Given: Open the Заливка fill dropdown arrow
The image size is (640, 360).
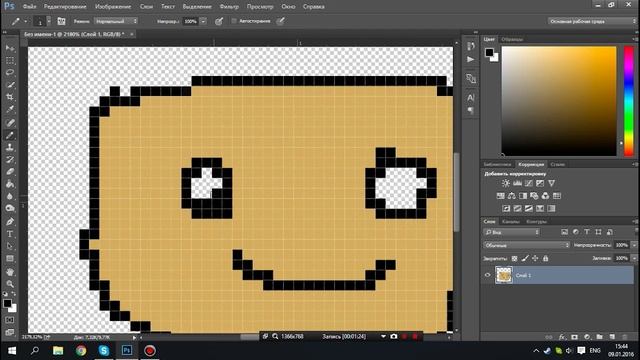Looking at the screenshot, I should click(634, 258).
